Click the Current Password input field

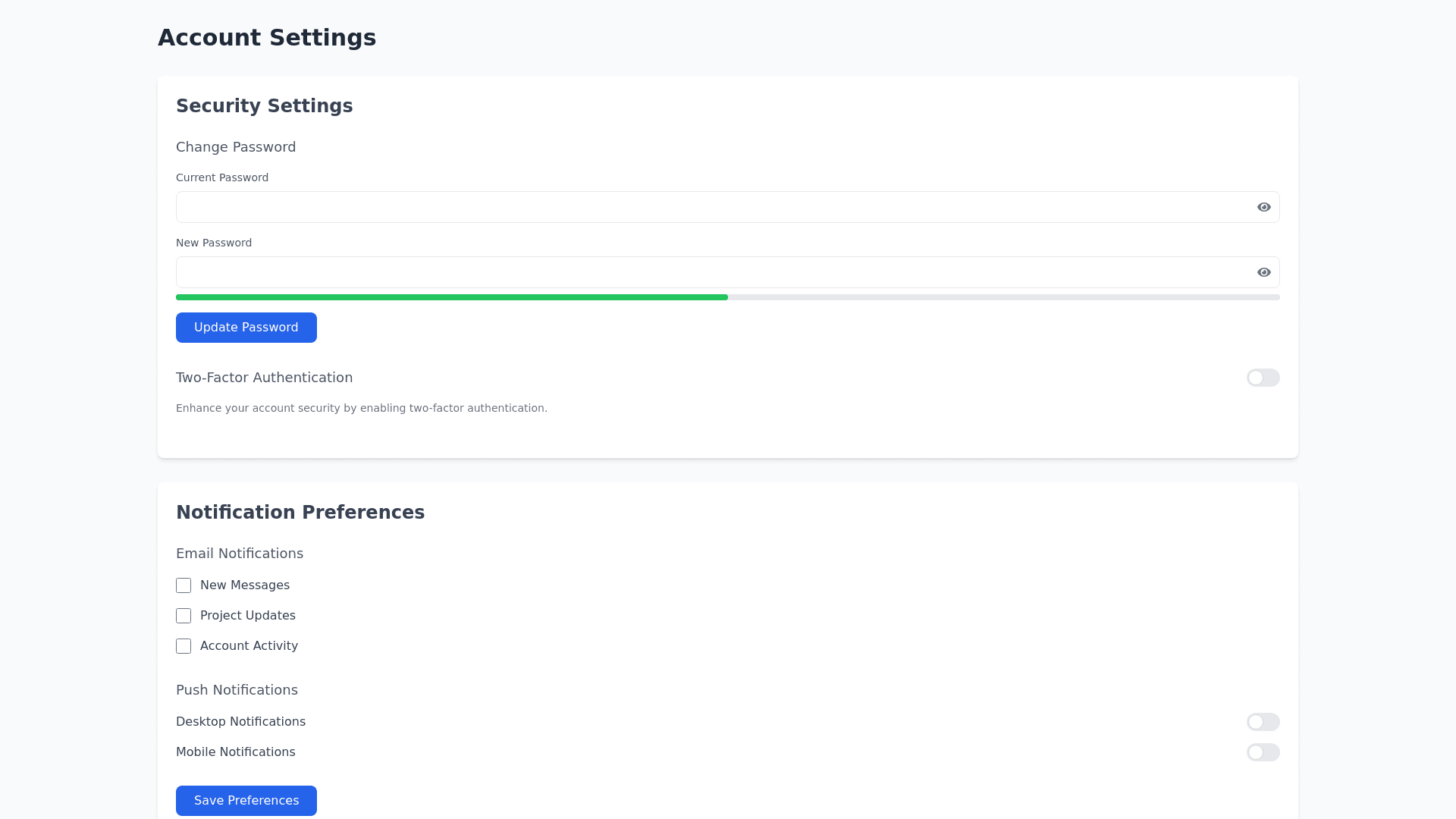pyautogui.click(x=713, y=207)
